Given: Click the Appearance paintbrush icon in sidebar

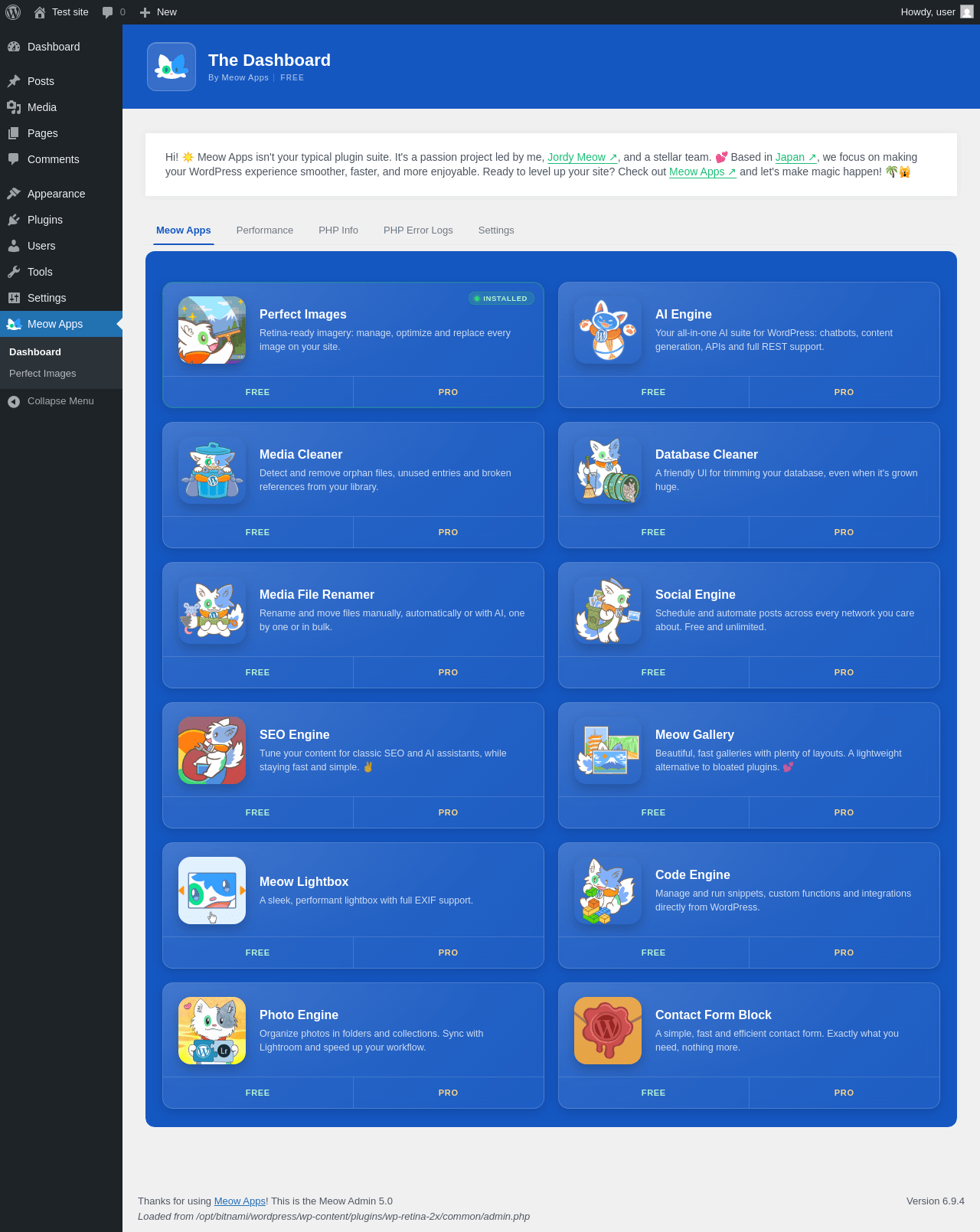Looking at the screenshot, I should point(14,194).
